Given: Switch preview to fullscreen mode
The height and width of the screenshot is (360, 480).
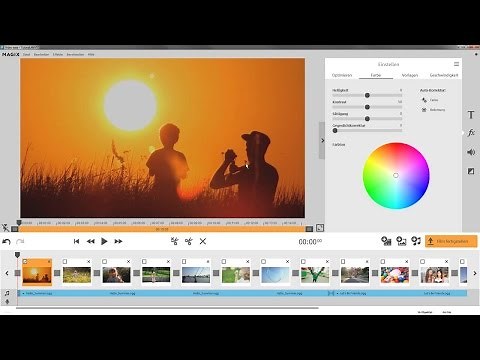Looking at the screenshot, I should (x=320, y=228).
